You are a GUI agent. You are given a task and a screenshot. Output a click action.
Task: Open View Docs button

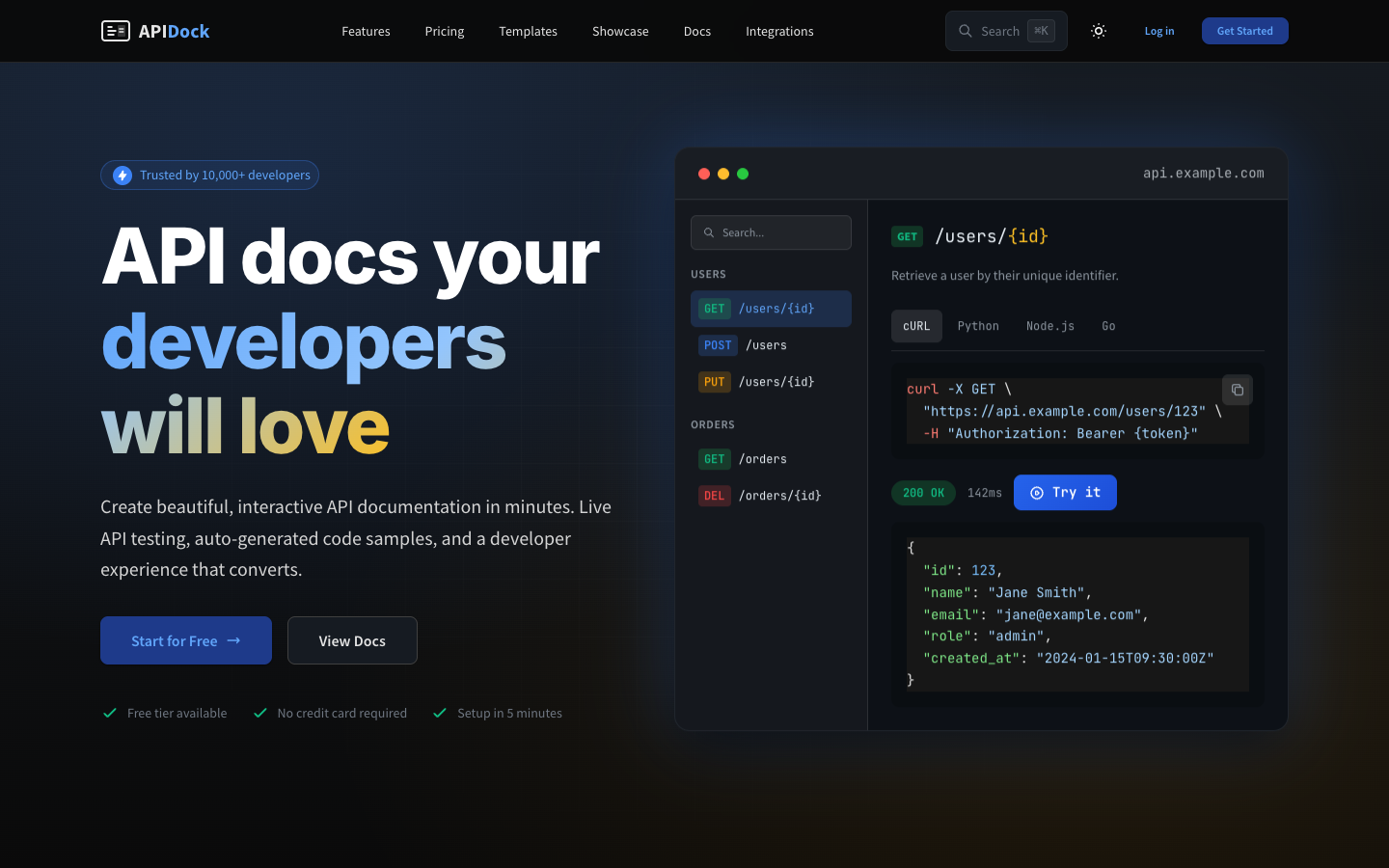352,640
